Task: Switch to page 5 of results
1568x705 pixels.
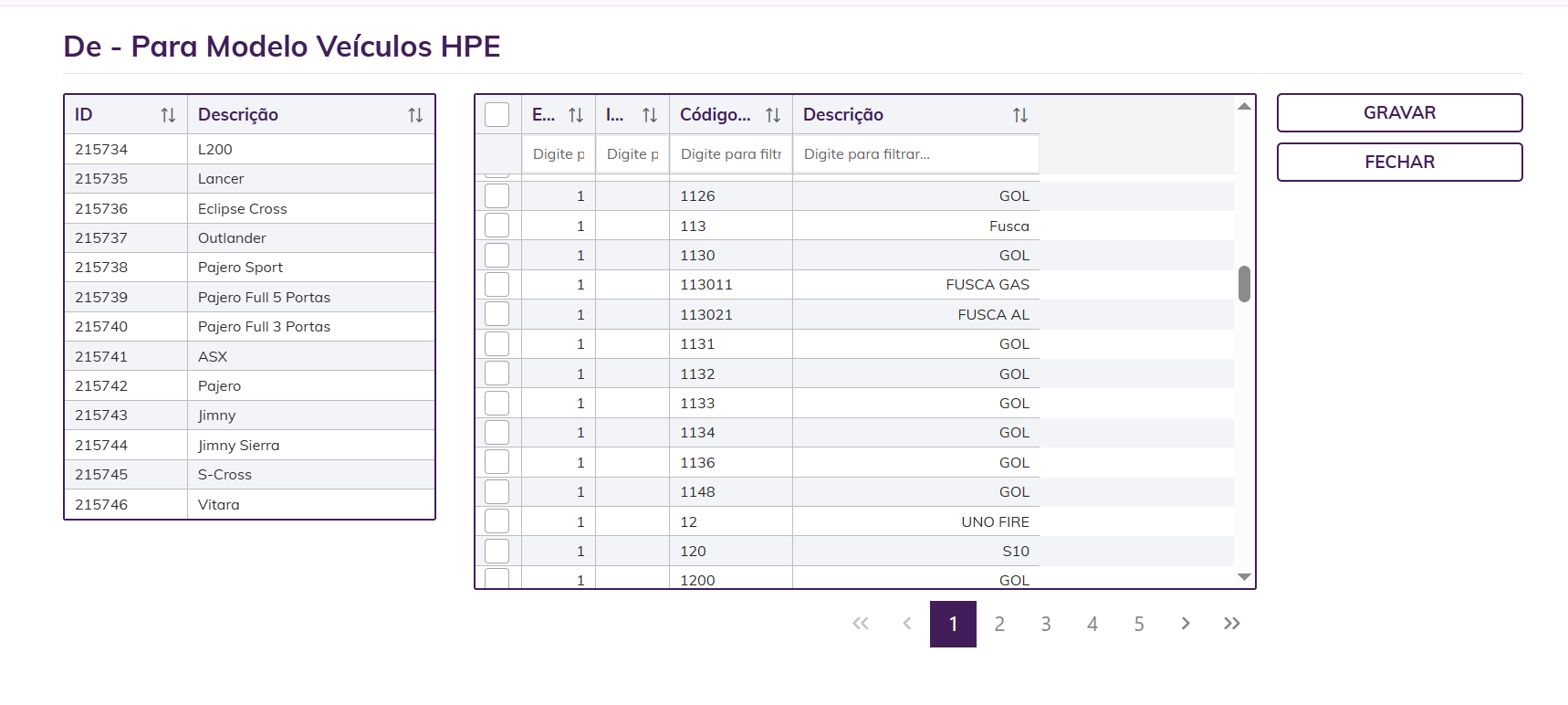Action: [x=1139, y=624]
